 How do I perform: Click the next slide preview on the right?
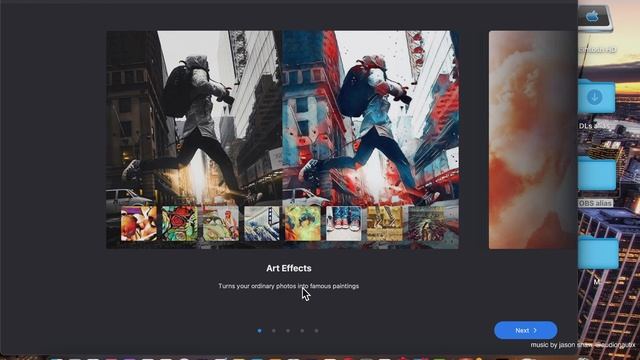[533, 140]
